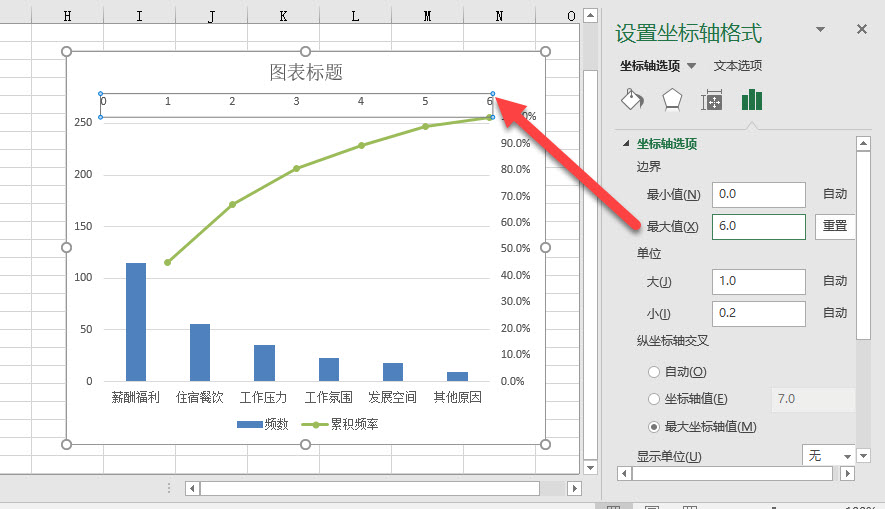Select column H header
This screenshot has width=885, height=509.
68,16
